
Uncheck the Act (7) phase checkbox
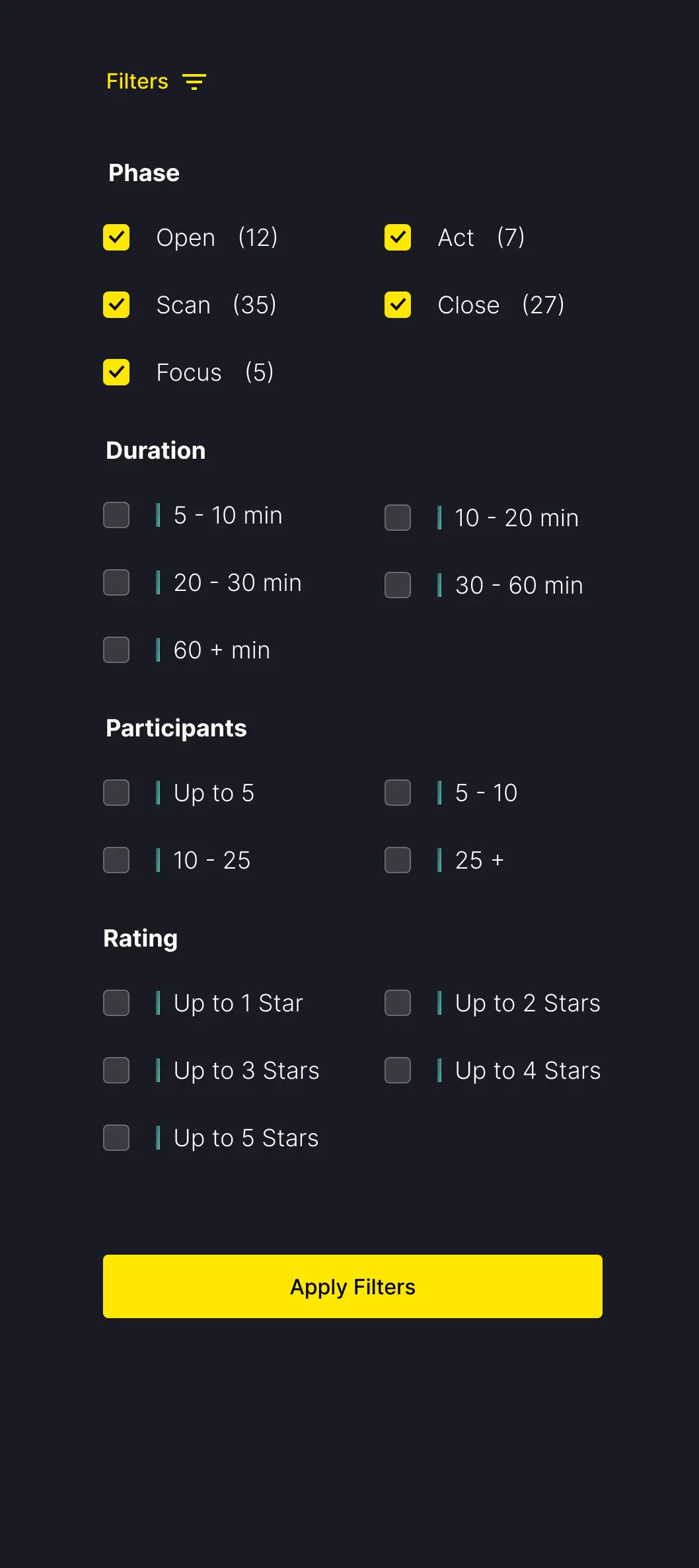coord(398,237)
